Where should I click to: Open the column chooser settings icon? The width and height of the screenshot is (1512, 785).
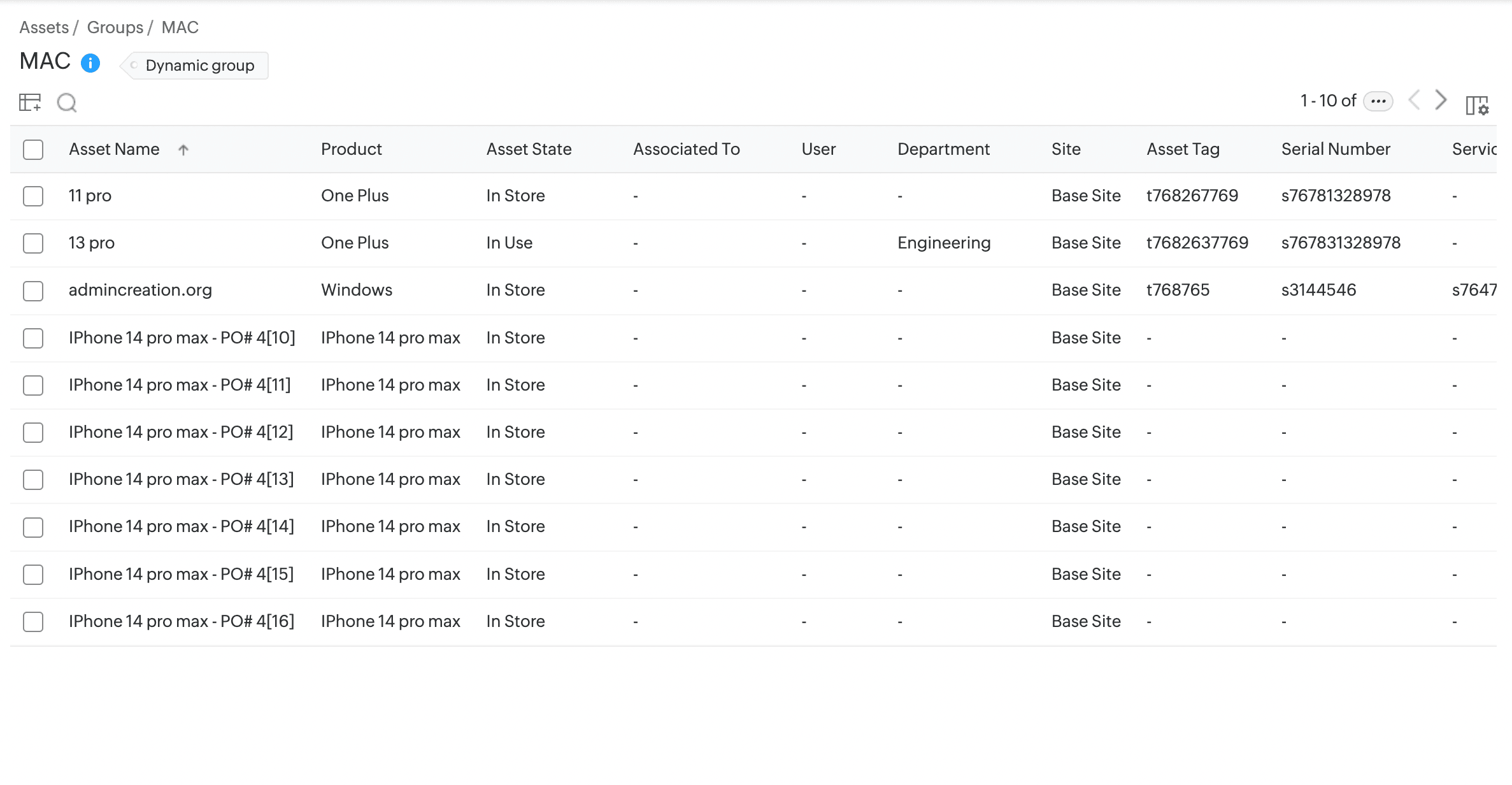tap(1476, 104)
